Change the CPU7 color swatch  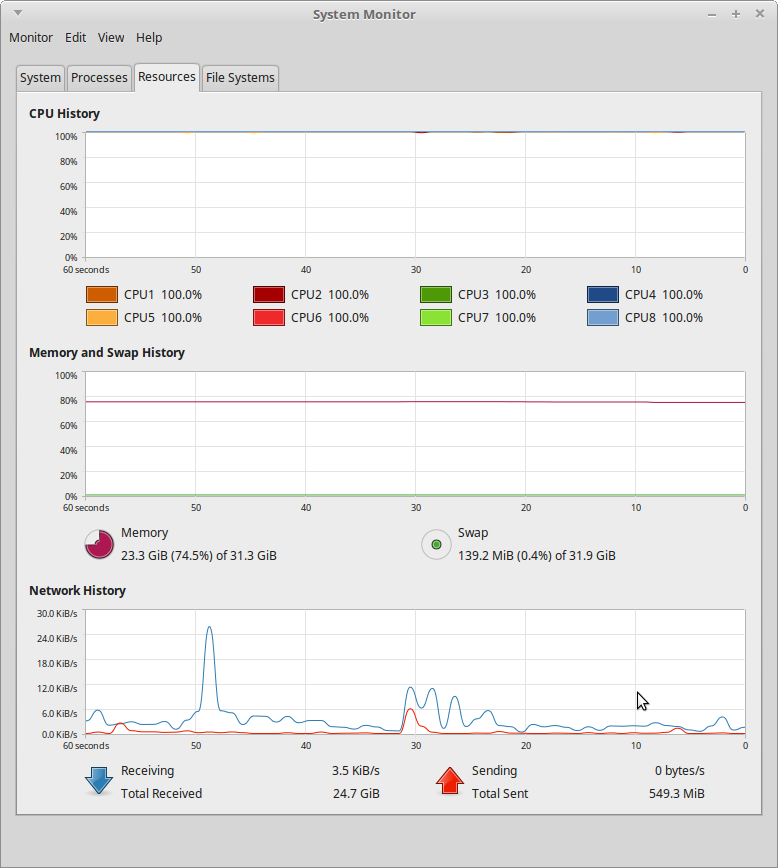[436, 318]
